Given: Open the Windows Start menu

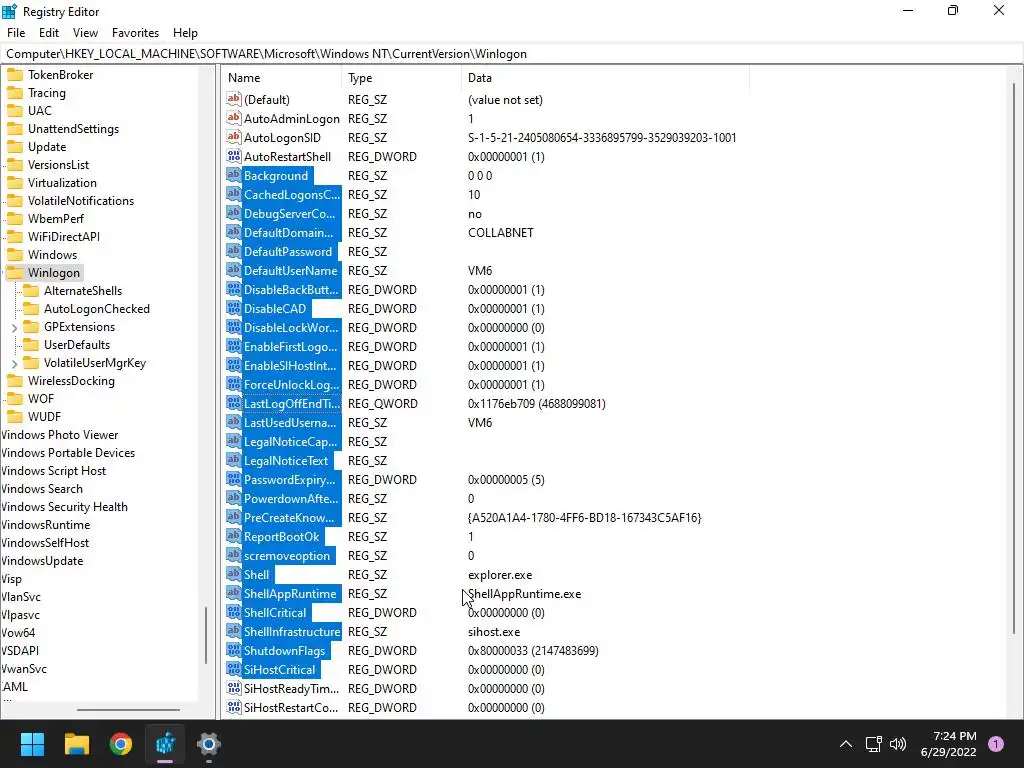Looking at the screenshot, I should tap(32, 744).
